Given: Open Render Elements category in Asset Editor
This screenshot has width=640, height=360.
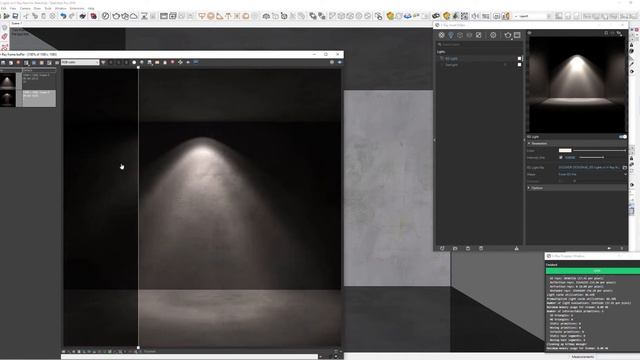Looking at the screenshot, I should 469,35.
